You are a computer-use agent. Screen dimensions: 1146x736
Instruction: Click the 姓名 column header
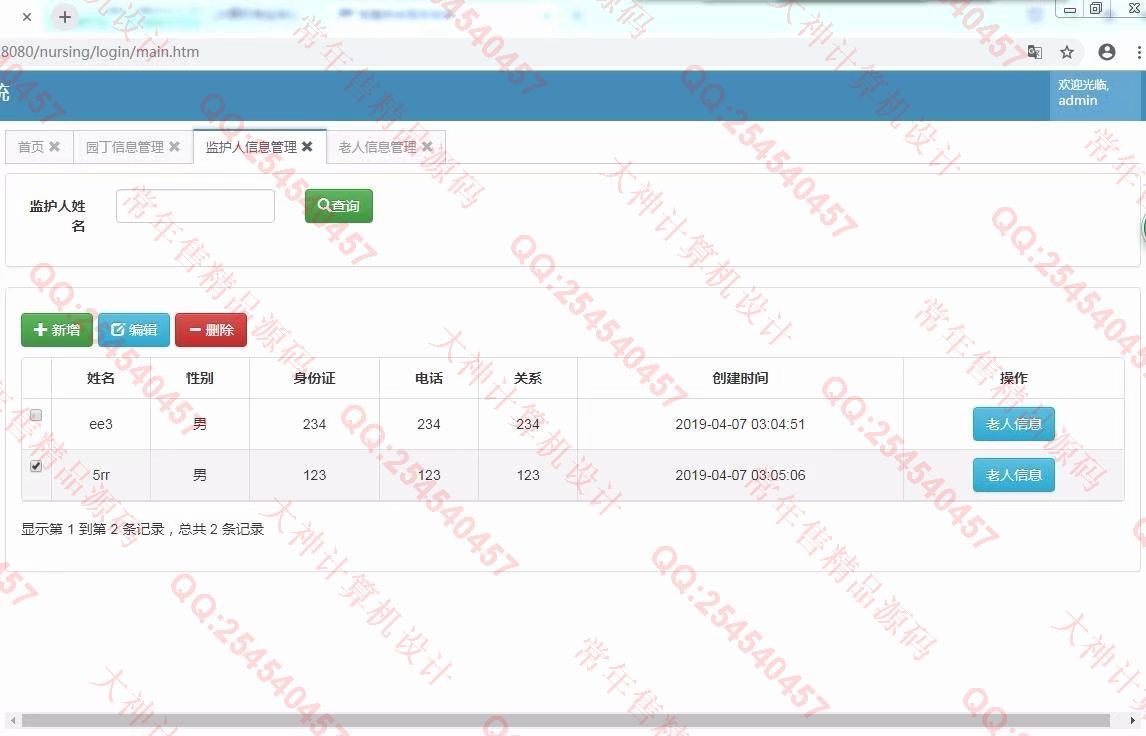pos(101,378)
